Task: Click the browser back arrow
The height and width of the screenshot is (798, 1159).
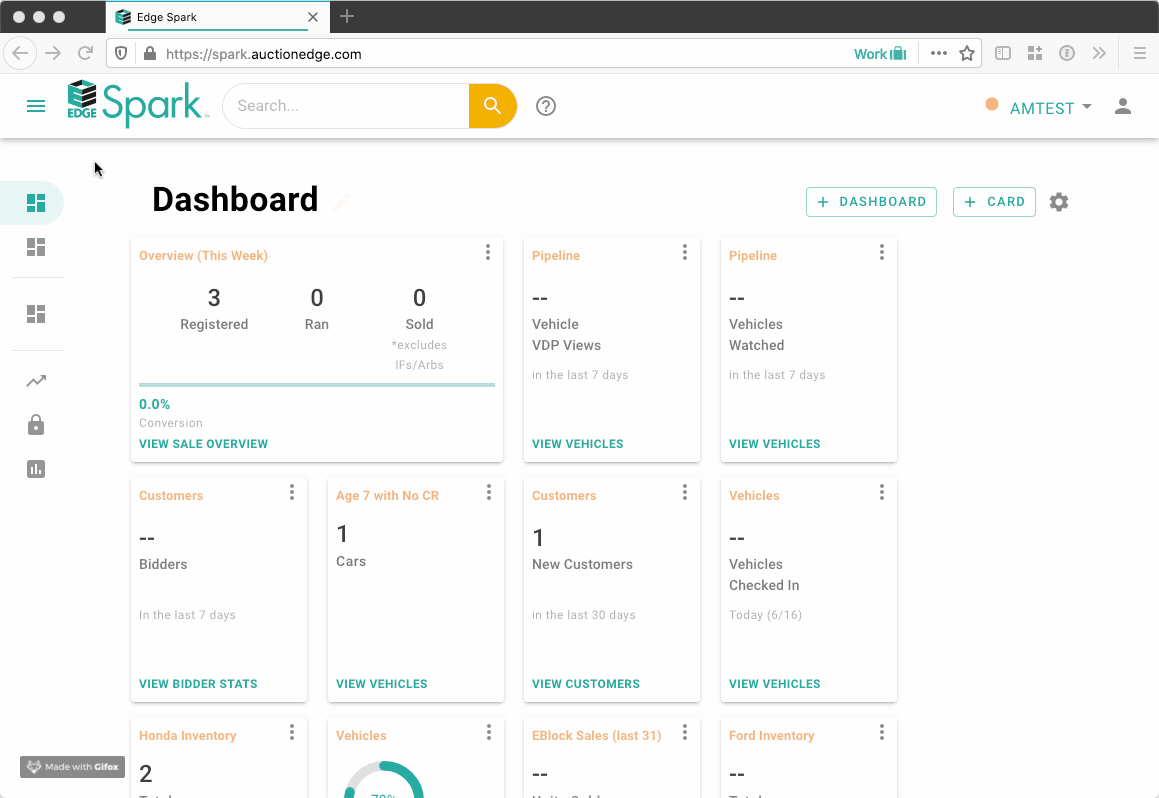Action: [x=20, y=53]
